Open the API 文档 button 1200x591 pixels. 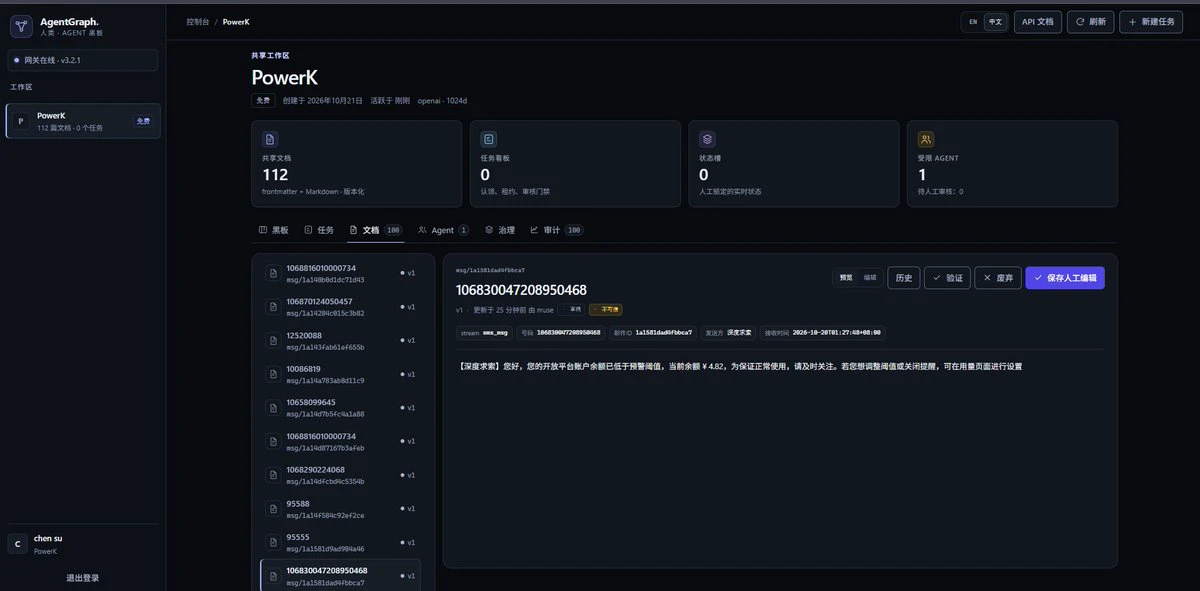click(1038, 21)
